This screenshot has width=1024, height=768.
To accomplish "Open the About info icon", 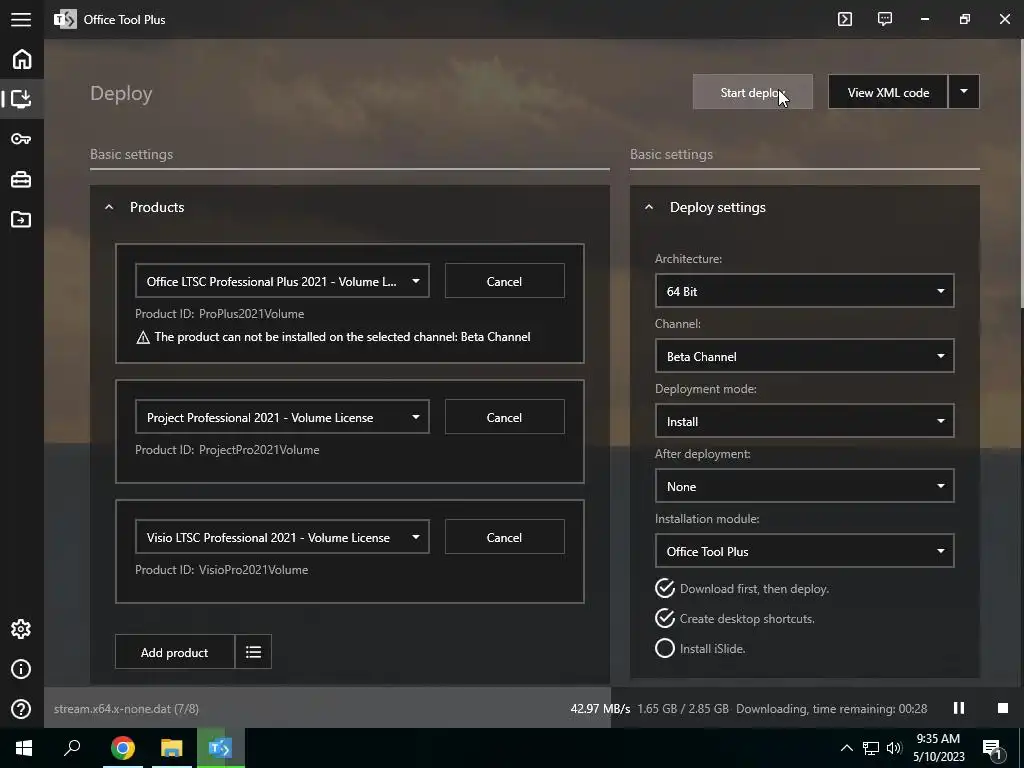I will pos(22,669).
